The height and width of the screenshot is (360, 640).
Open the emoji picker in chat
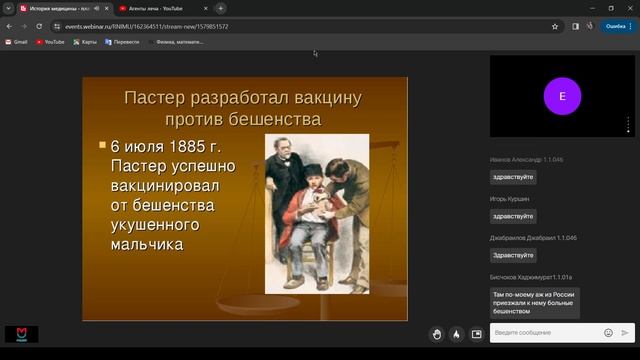click(x=608, y=333)
